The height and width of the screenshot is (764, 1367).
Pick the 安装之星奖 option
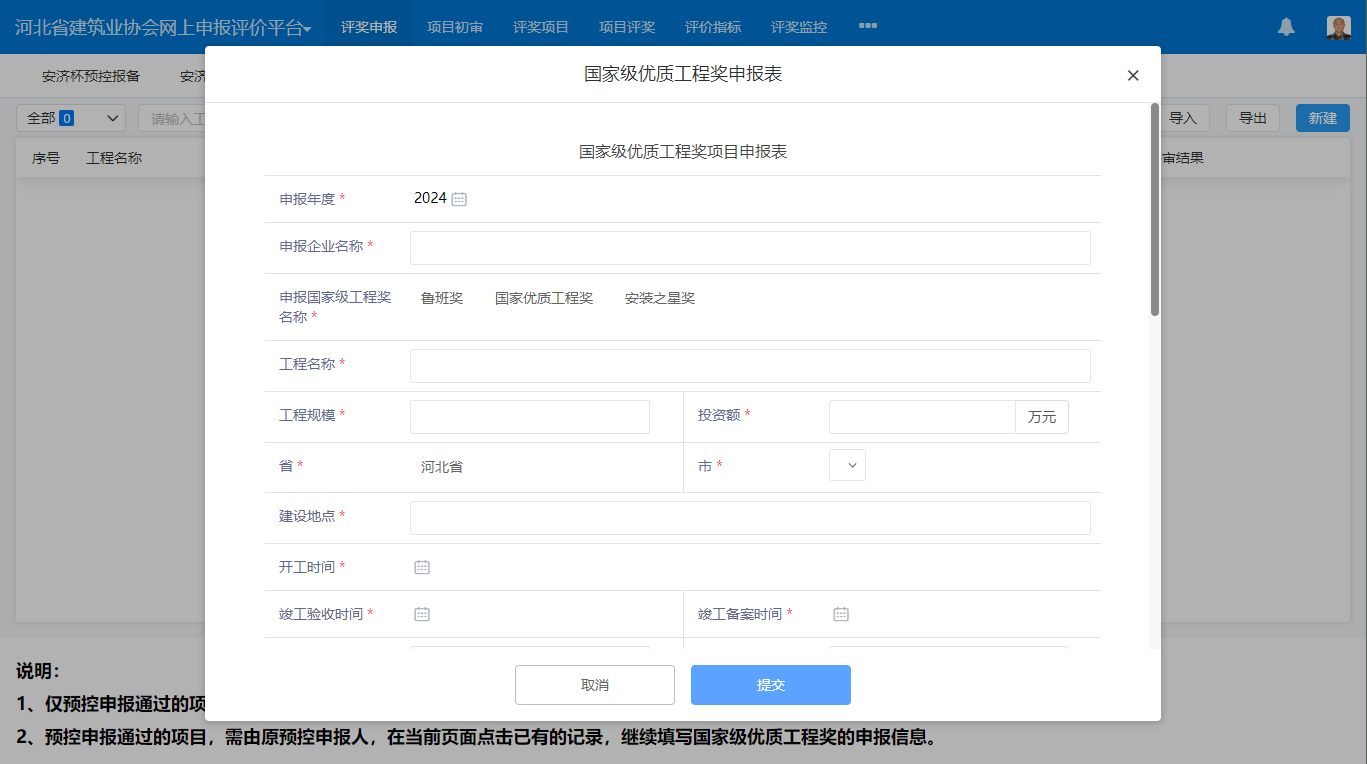(x=660, y=298)
